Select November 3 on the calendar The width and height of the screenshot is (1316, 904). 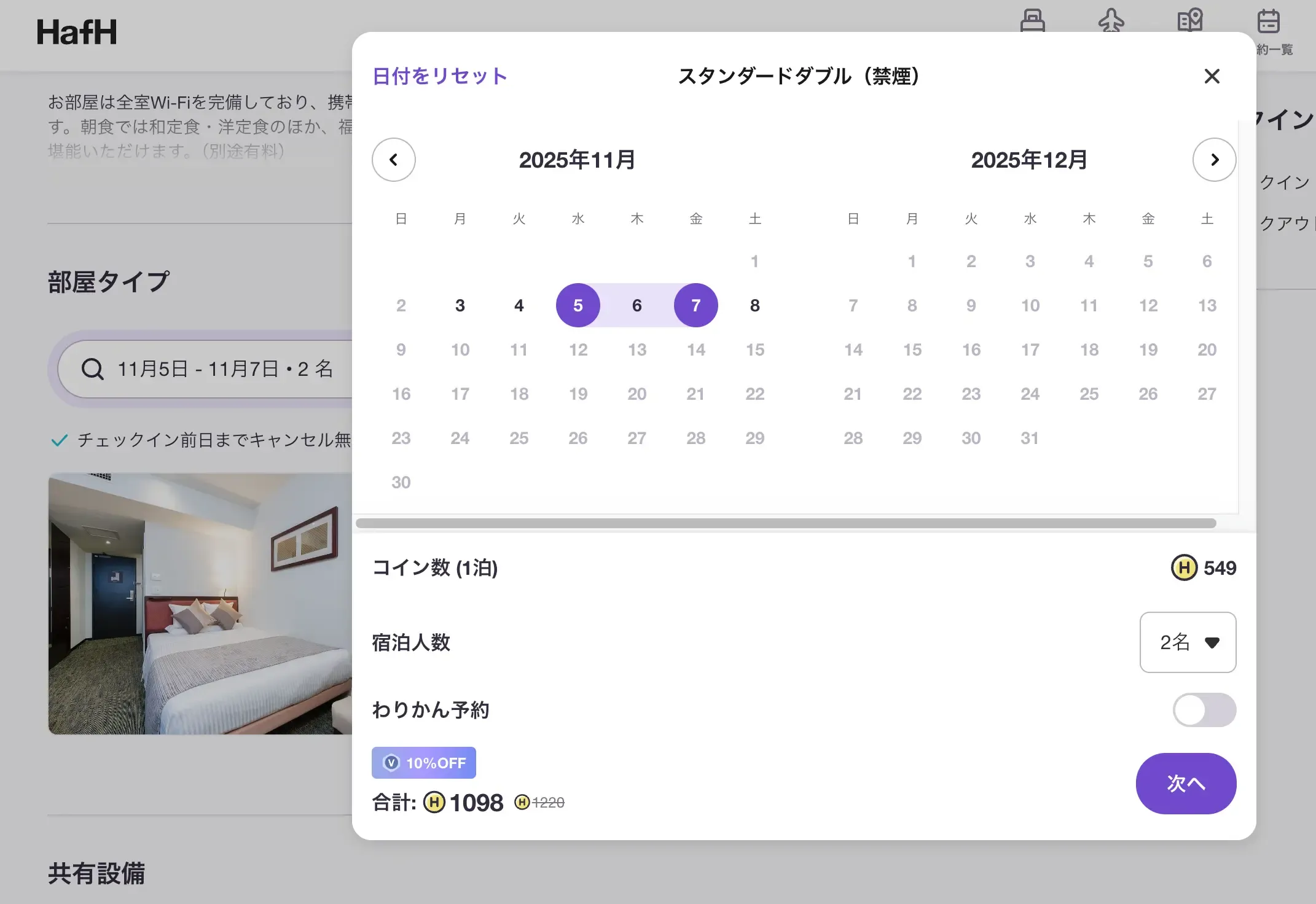coord(460,305)
